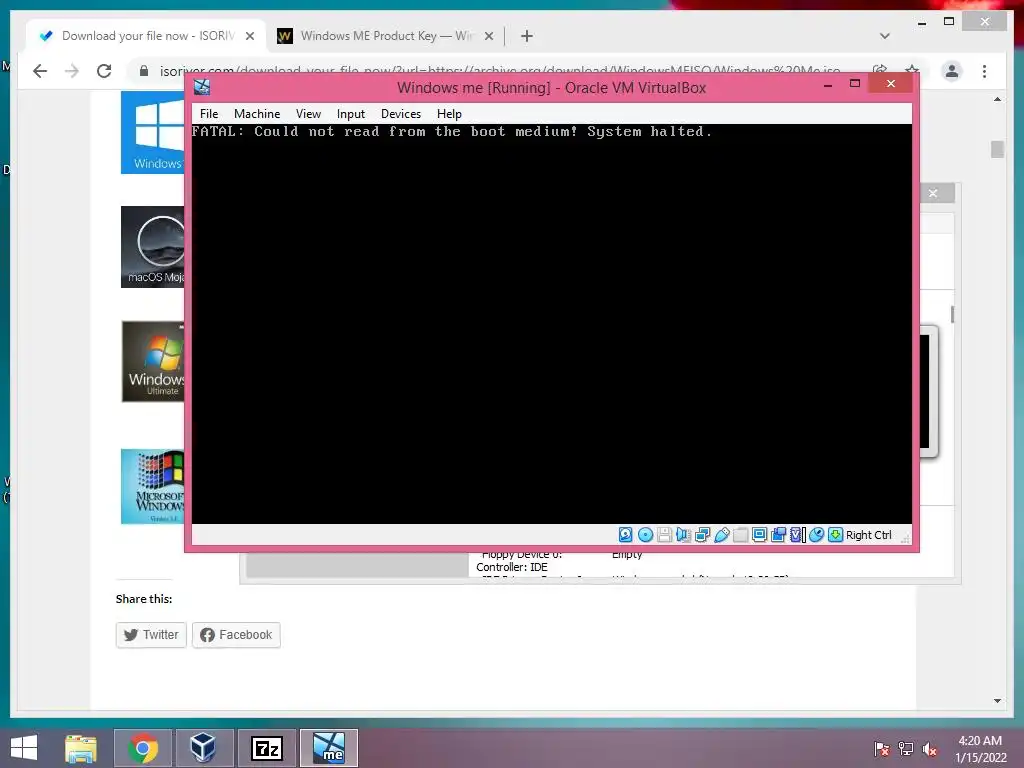The height and width of the screenshot is (768, 1024).
Task: Open the Devices menu in VirtualBox
Action: click(x=400, y=114)
